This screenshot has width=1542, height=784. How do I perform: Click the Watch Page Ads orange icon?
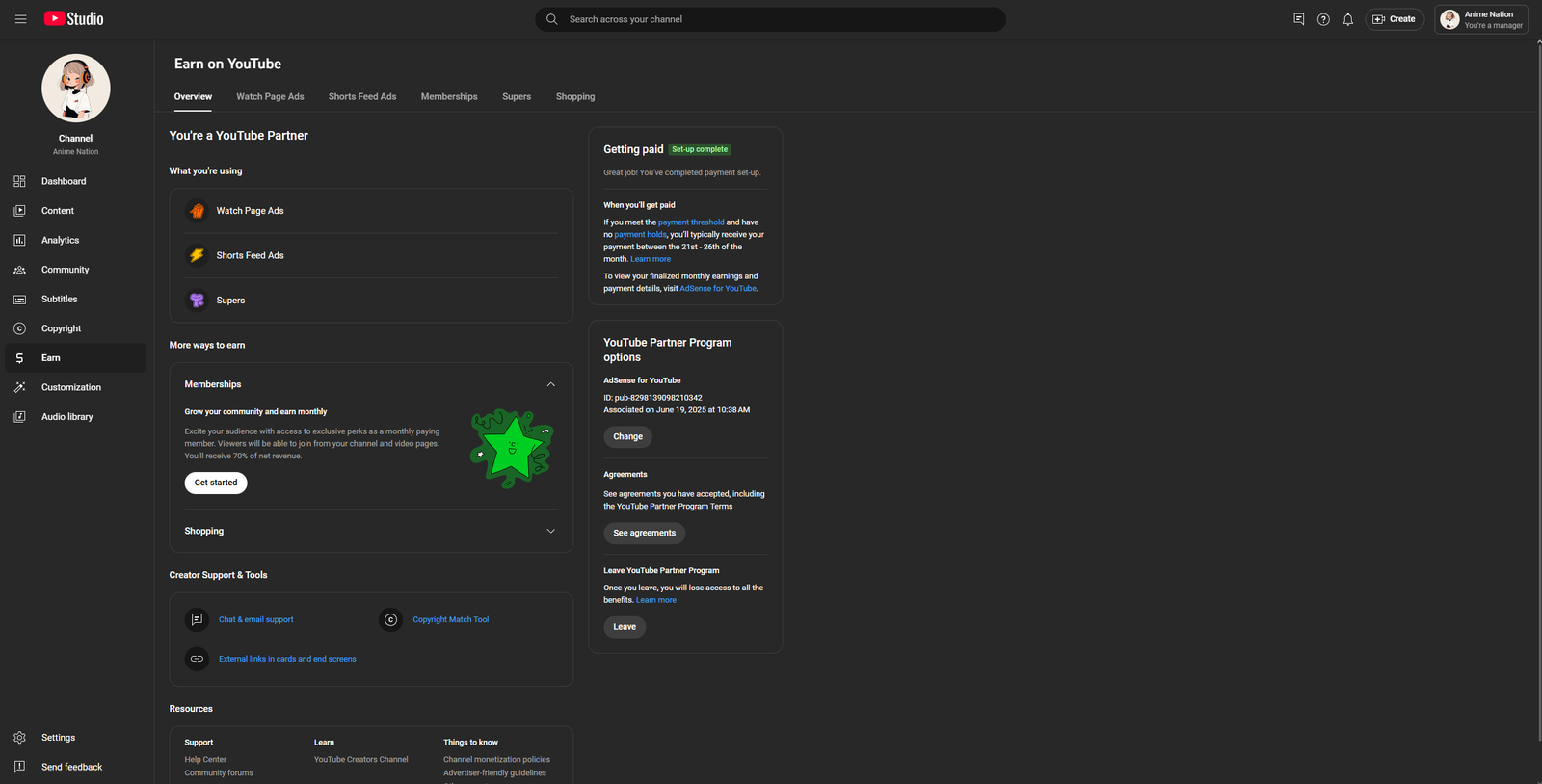tap(197, 211)
